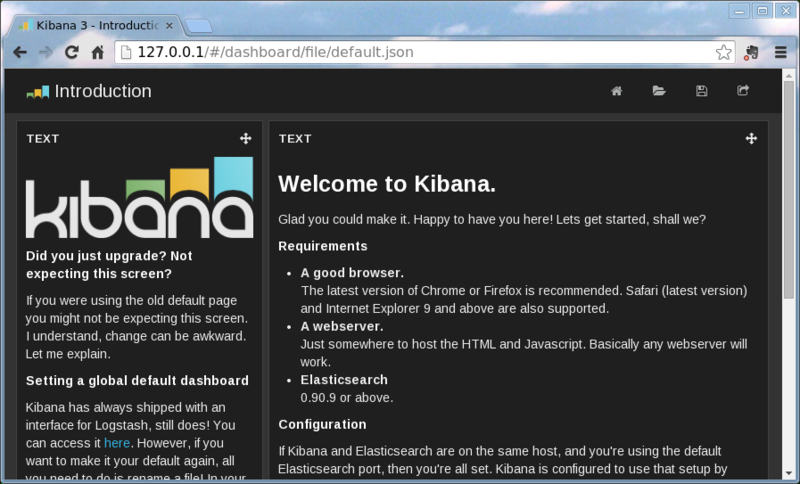The image size is (800, 484).
Task: Click the 'A webserver.' list item
Action: click(x=342, y=326)
